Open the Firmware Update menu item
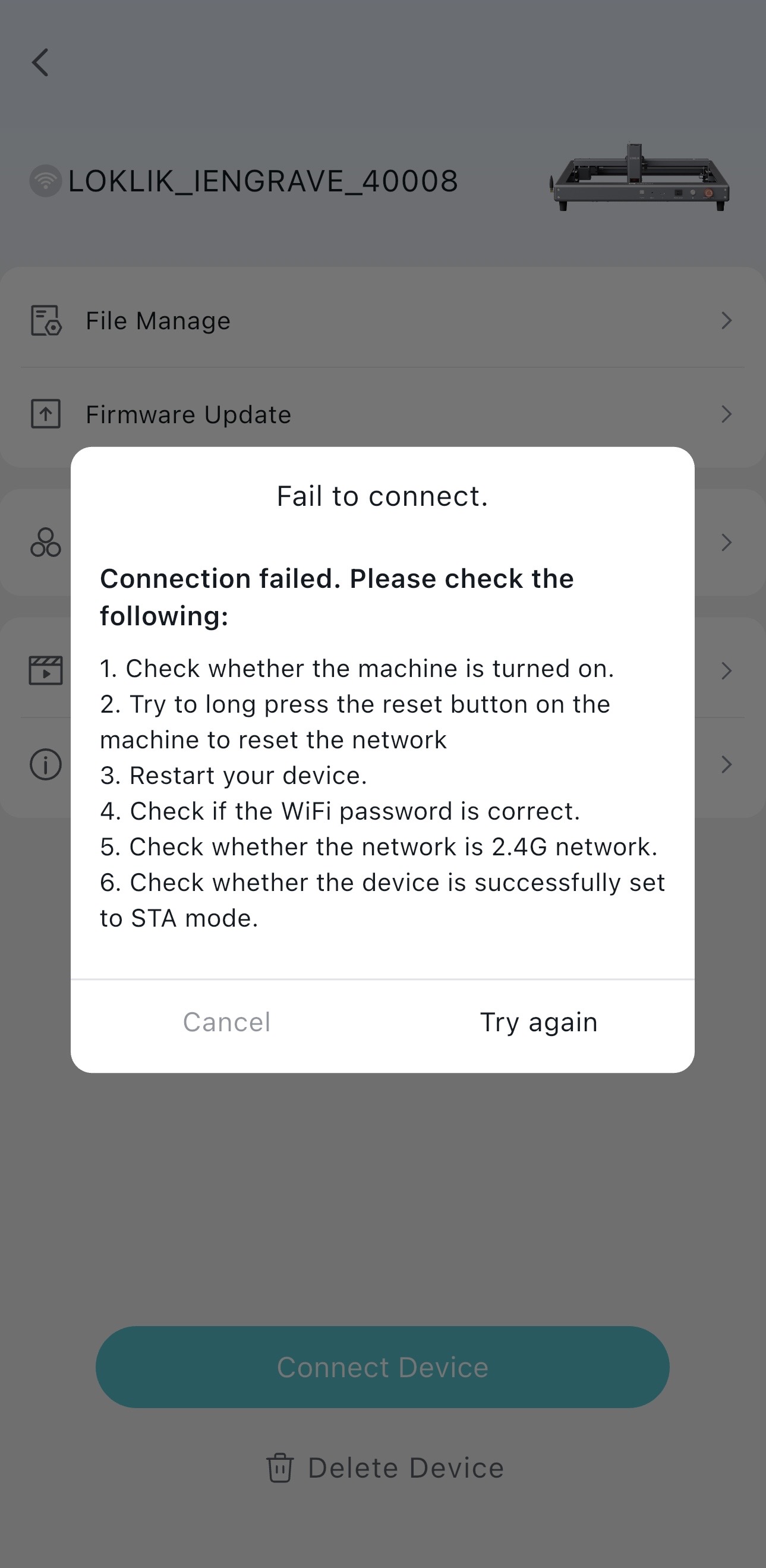 click(x=188, y=414)
